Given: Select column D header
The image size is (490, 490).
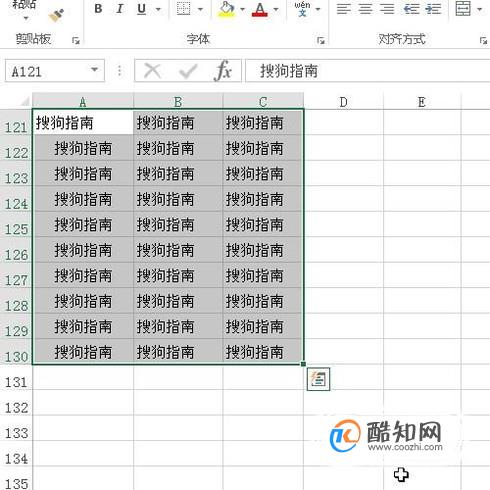Looking at the screenshot, I should click(343, 102).
